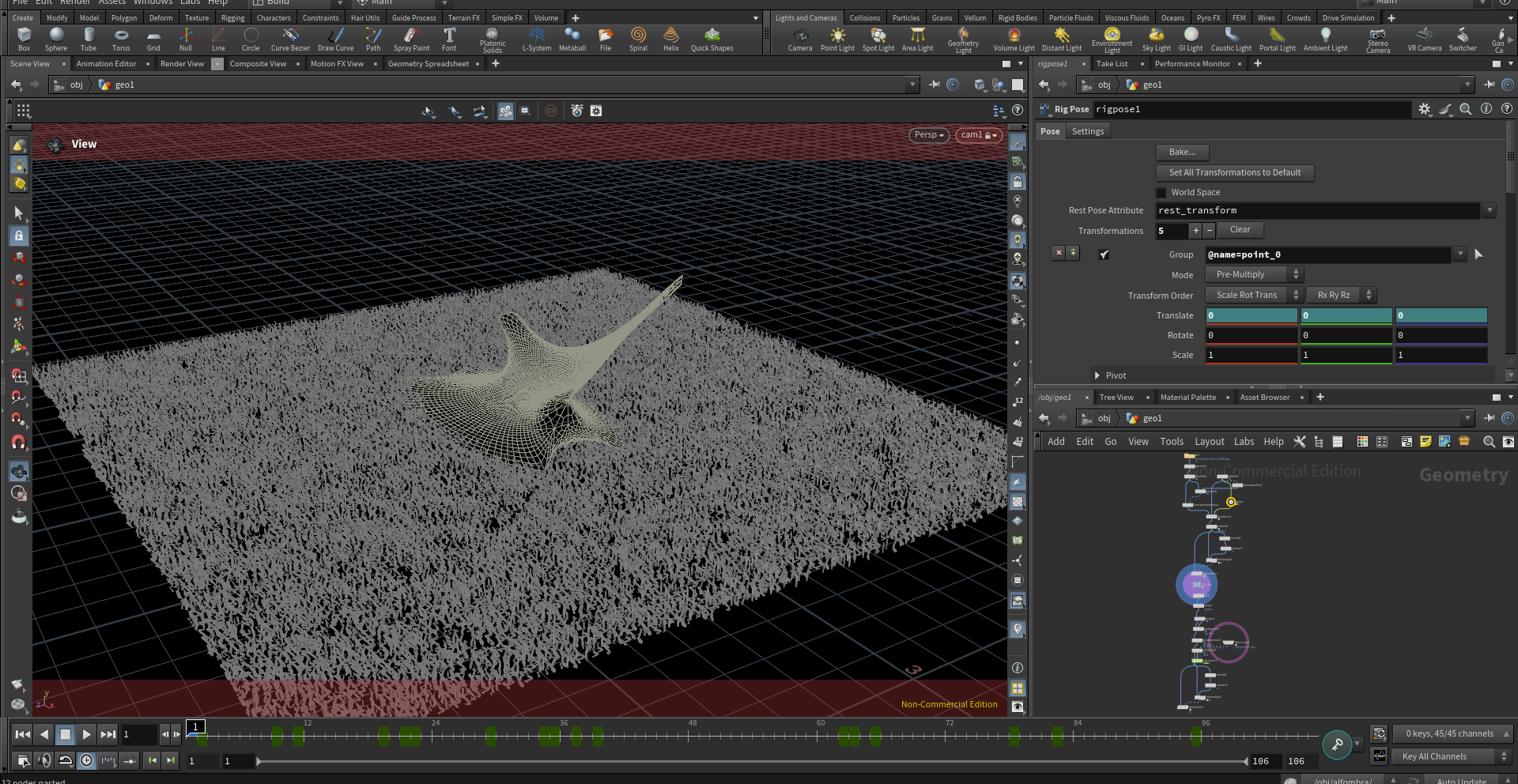Click Set All Transformations to Default
The image size is (1518, 784).
[1235, 172]
